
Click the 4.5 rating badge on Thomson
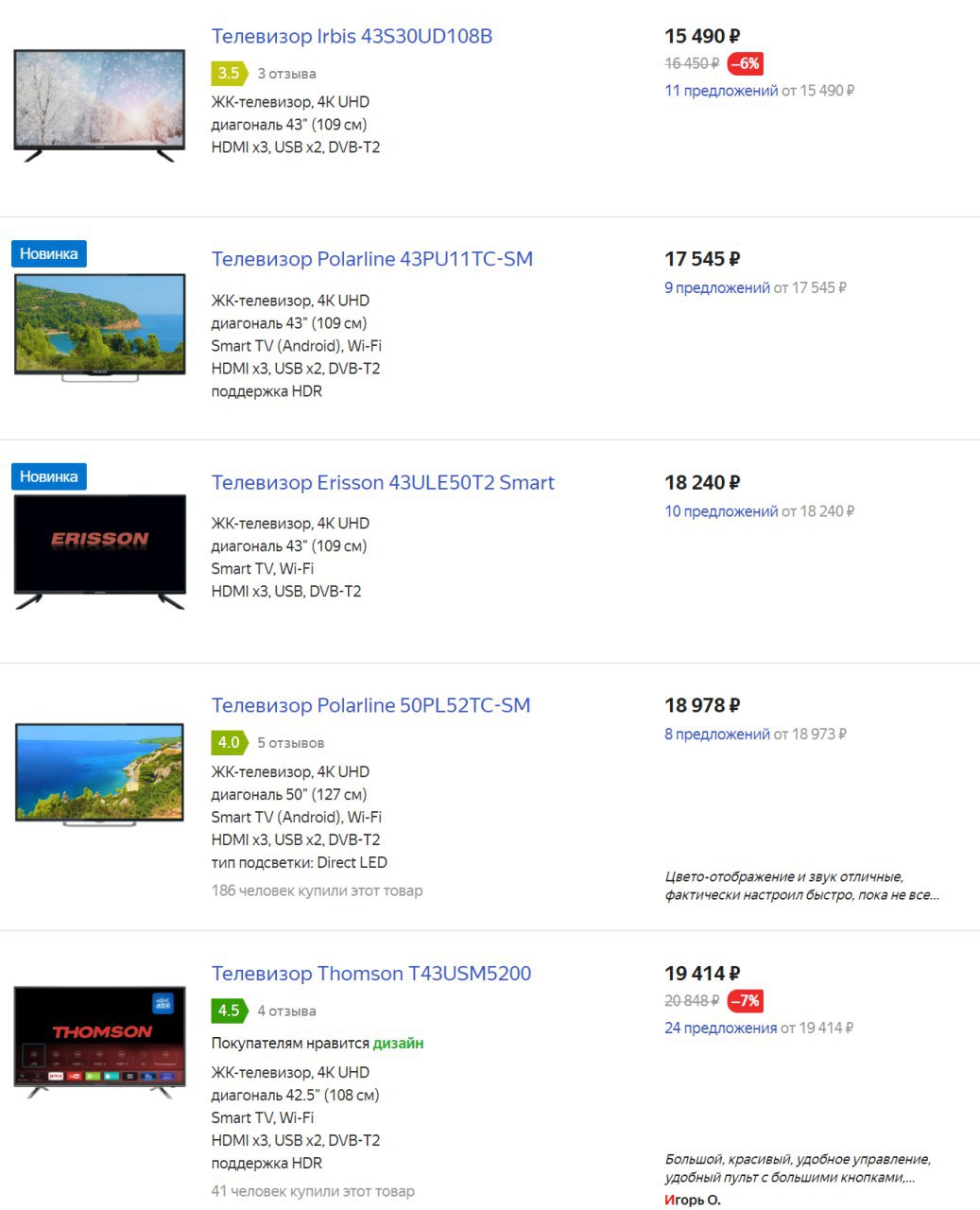pyautogui.click(x=229, y=1011)
